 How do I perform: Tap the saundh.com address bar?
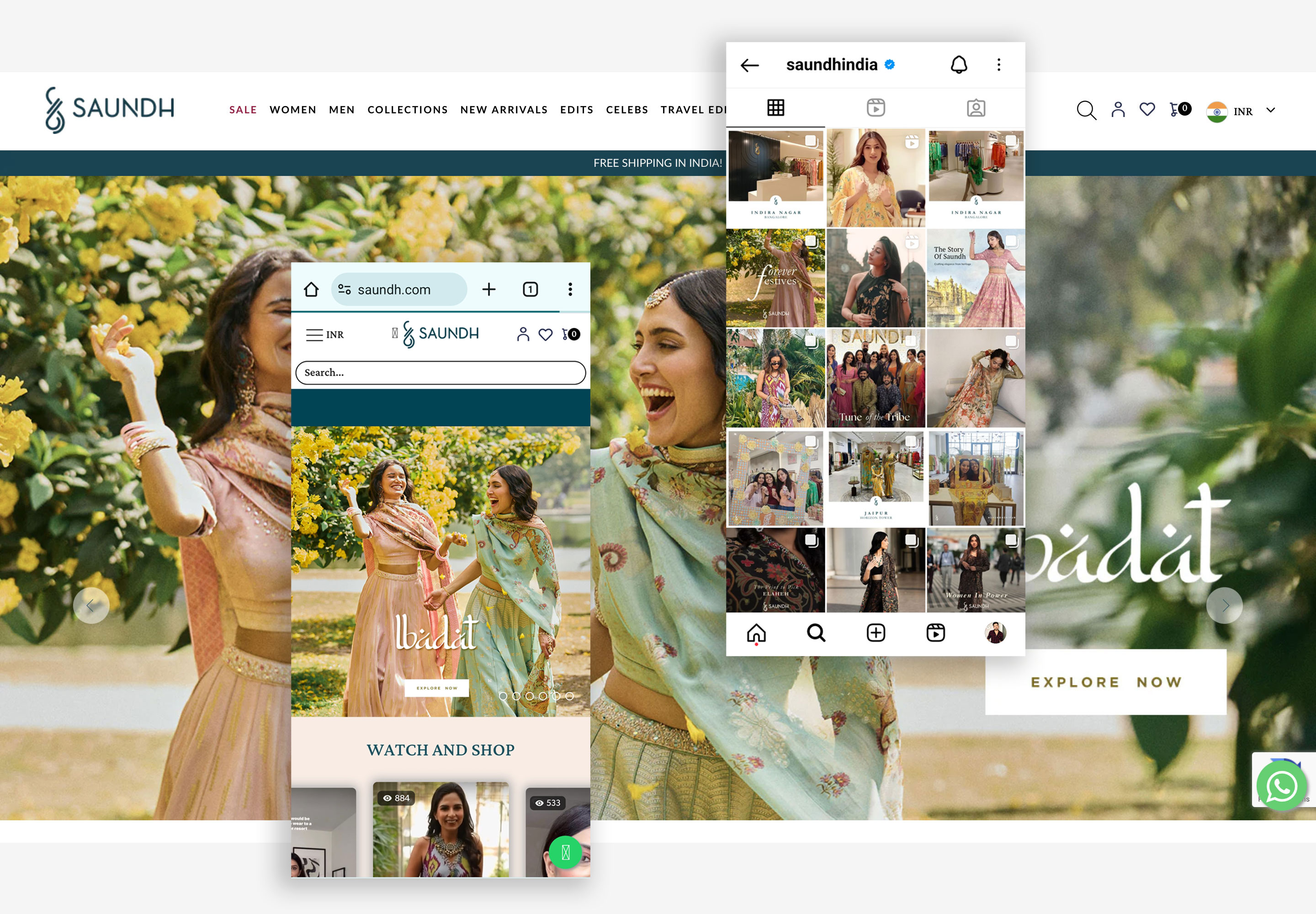click(399, 290)
